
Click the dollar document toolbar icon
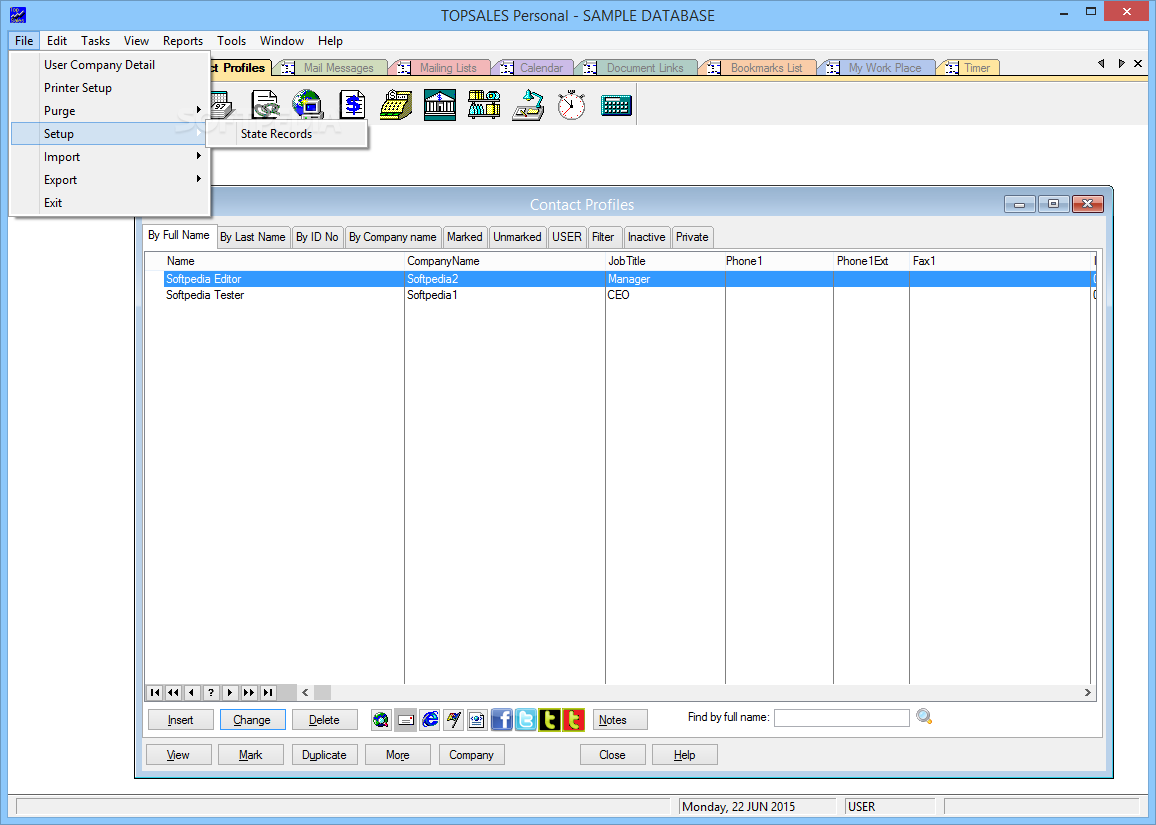[x=352, y=105]
